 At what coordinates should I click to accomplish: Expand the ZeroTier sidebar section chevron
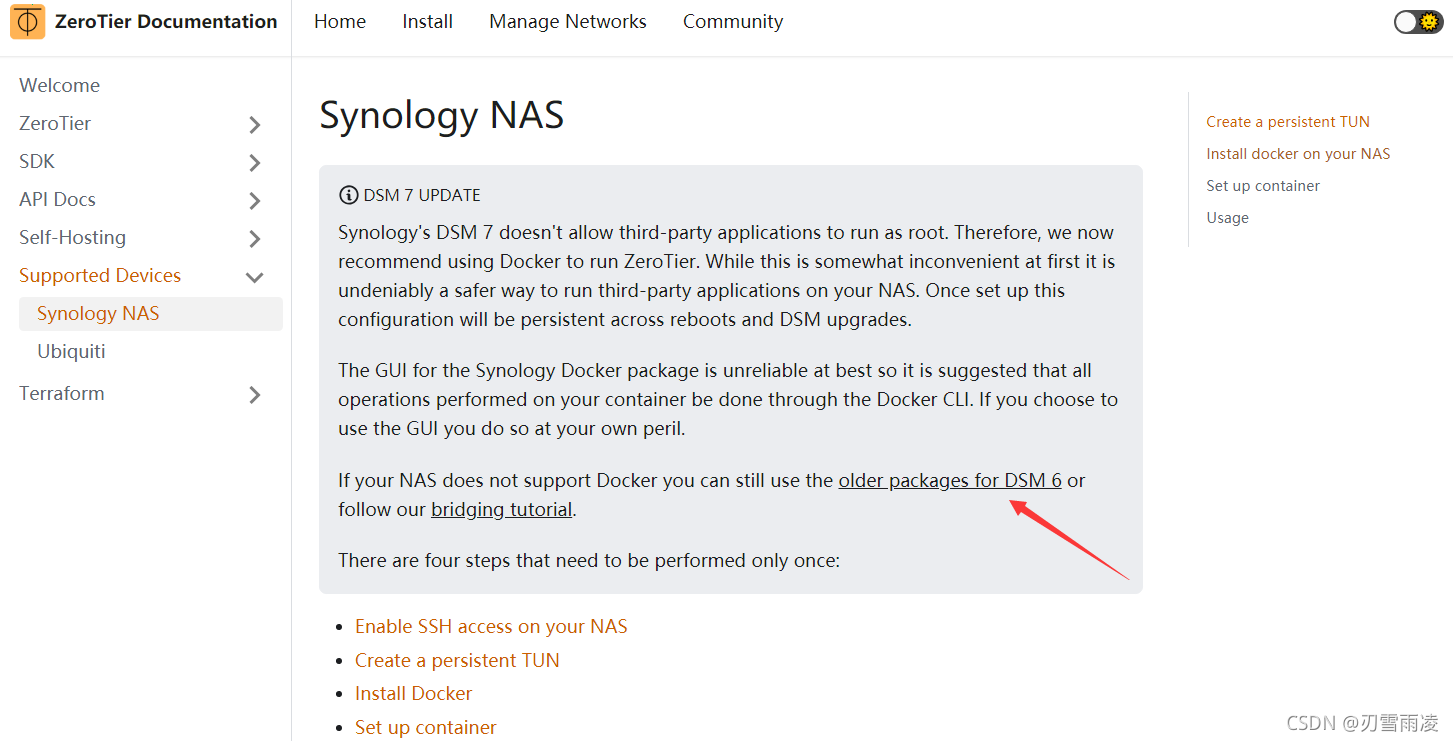(x=254, y=124)
